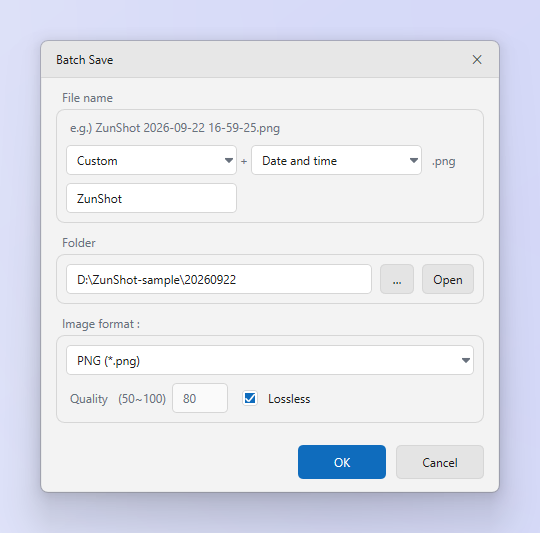
Task: Click the Image format label
Action: tap(101, 324)
